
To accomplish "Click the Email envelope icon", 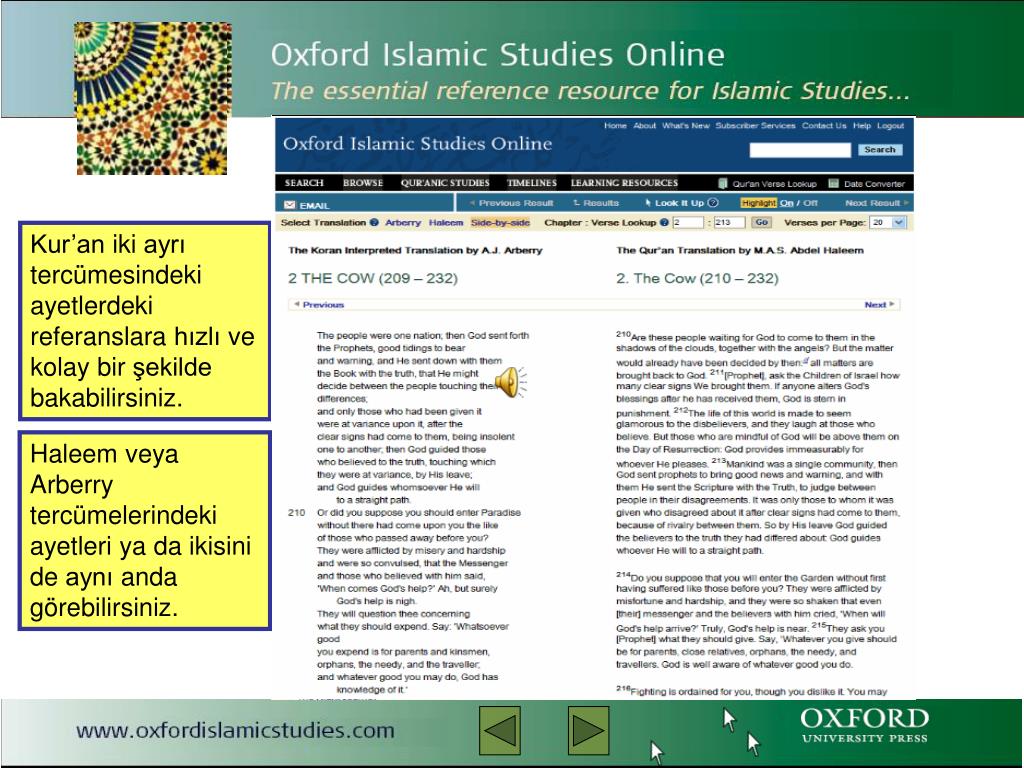I will [290, 205].
